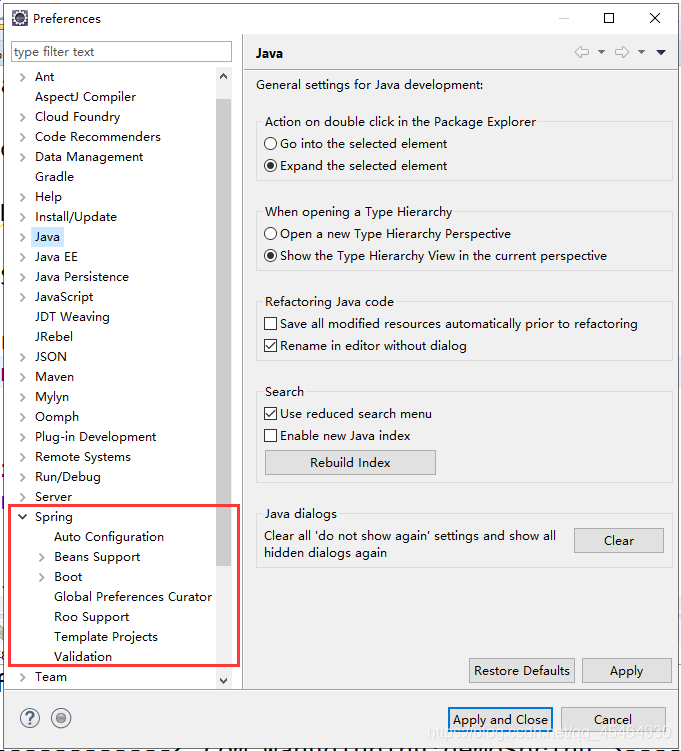Select Oomph in the tree

[57, 417]
